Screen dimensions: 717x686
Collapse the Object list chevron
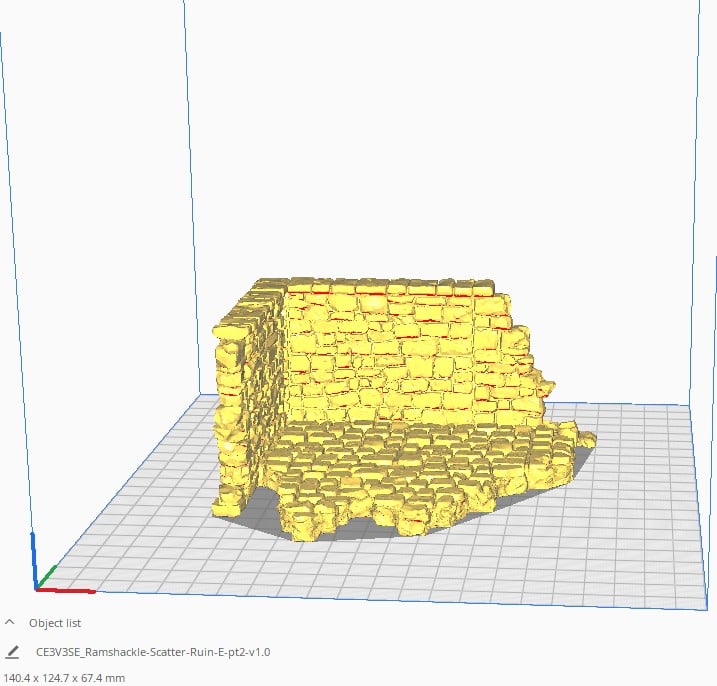[x=11, y=622]
